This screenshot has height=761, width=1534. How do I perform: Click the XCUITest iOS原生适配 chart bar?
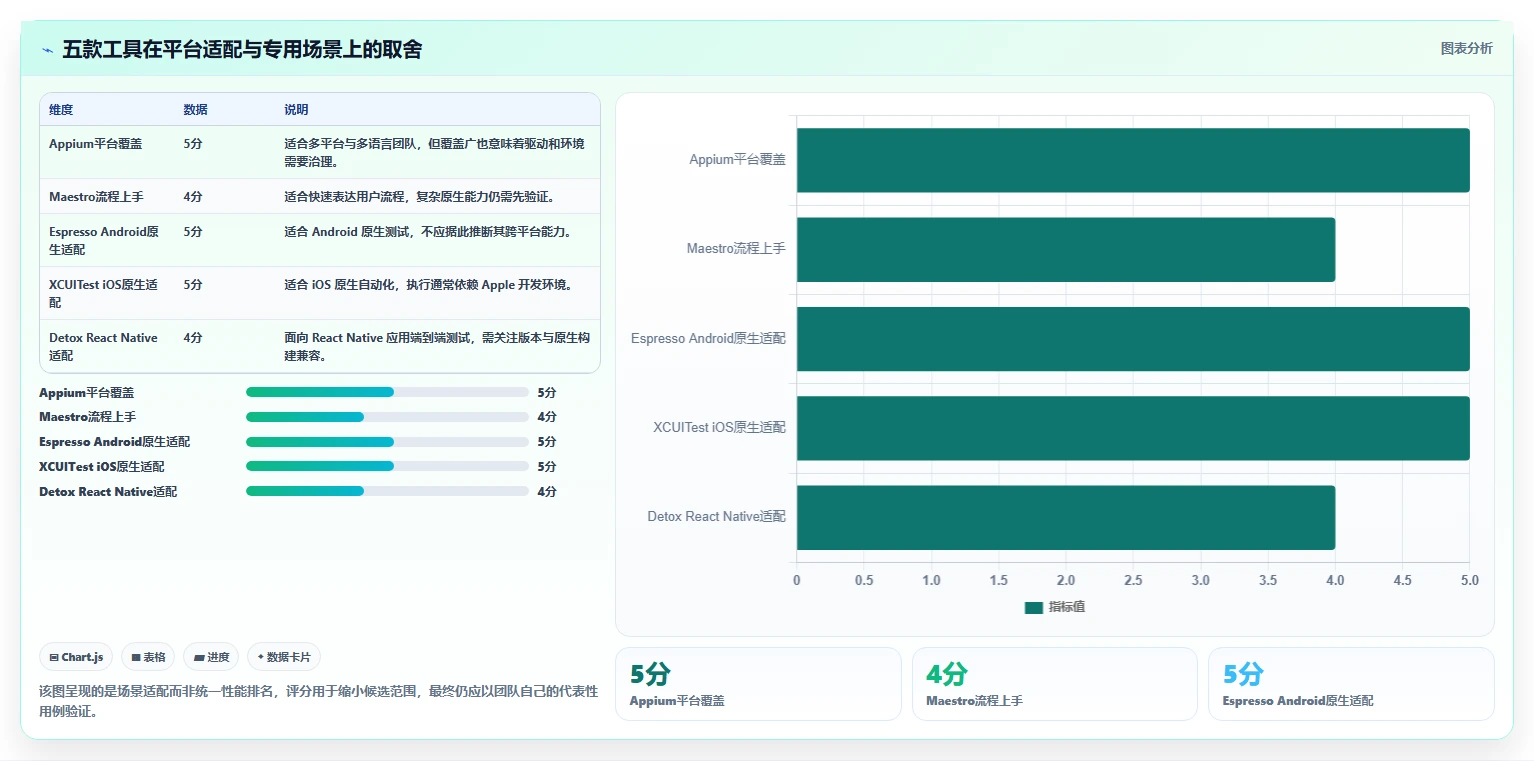pyautogui.click(x=1133, y=428)
